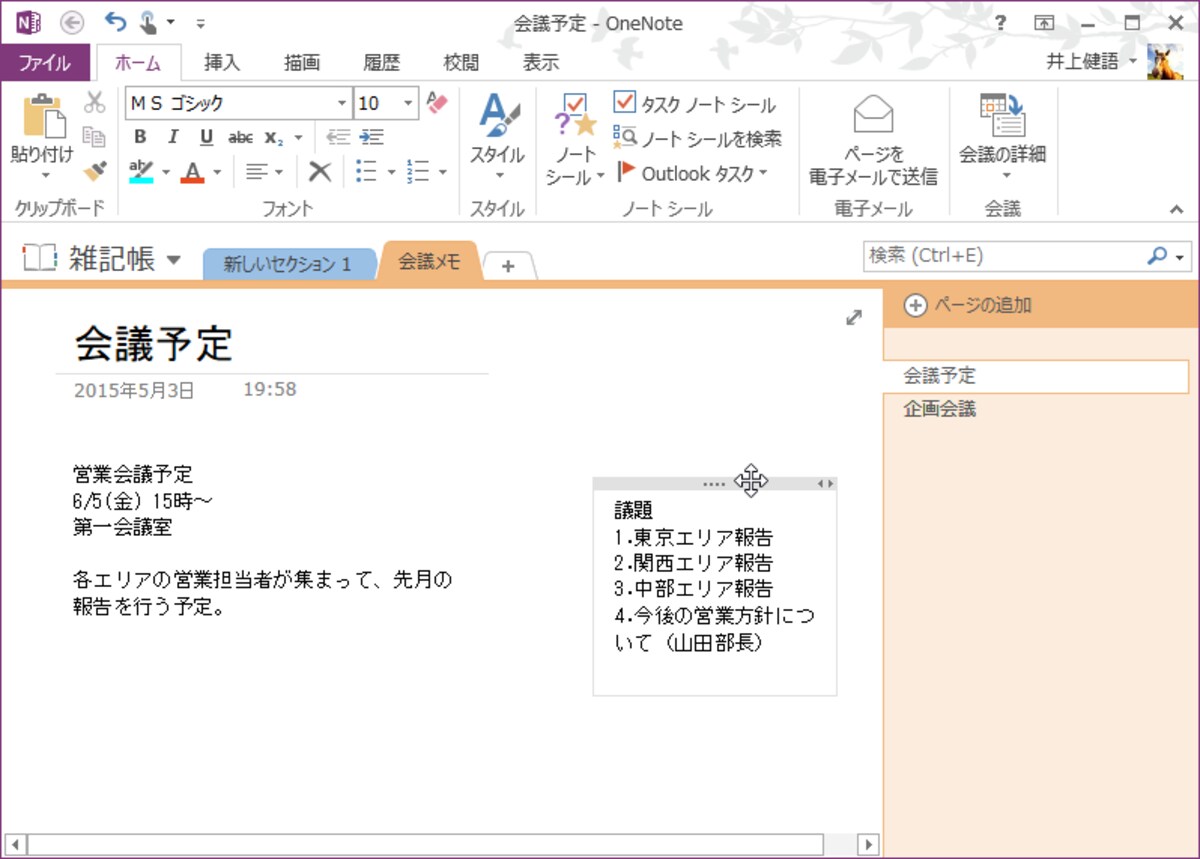The width and height of the screenshot is (1200, 859).
Task: Open the 企画会議 page in page list
Action: click(940, 409)
